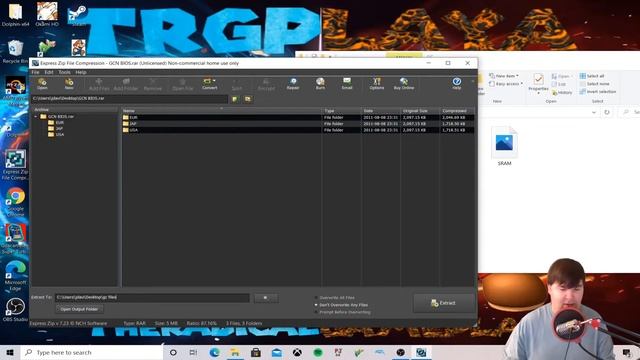Image resolution: width=640 pixels, height=360 pixels.
Task: Click History in Explorer ribbon
Action: coord(562,93)
